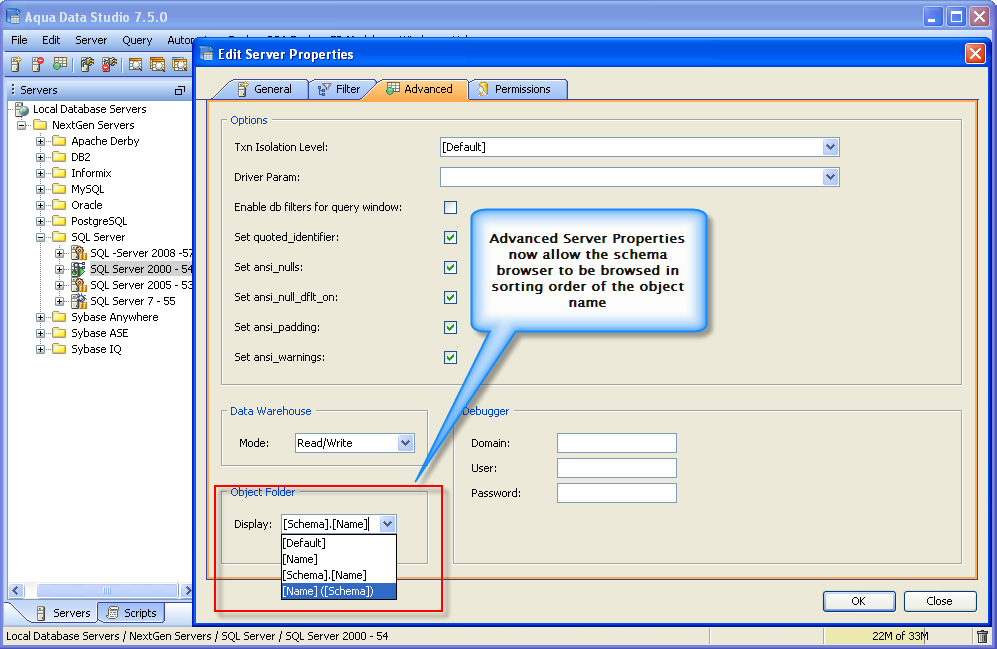Click the disconnect server plug icon with minus
This screenshot has width=997, height=649.
[x=109, y=64]
